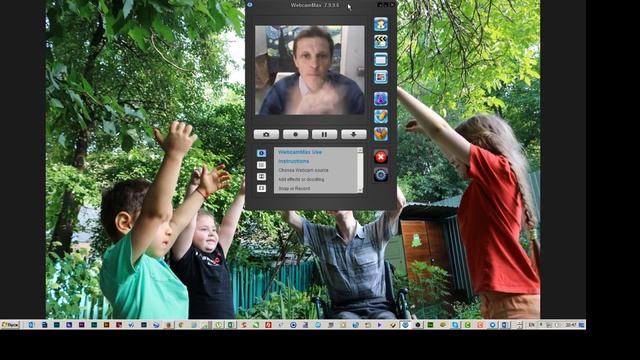Select the first (highlighted) left panel tab
This screenshot has width=640, height=360.
coord(261,153)
